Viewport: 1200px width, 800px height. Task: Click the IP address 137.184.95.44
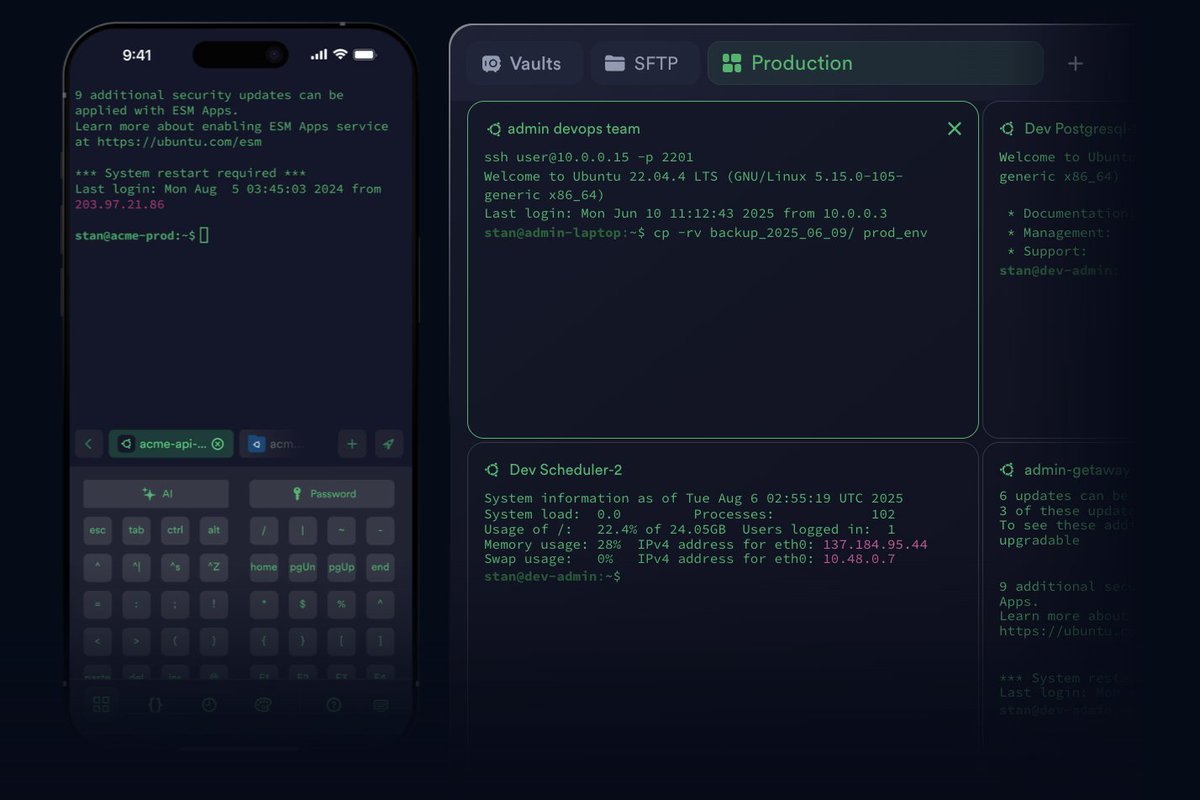(875, 545)
